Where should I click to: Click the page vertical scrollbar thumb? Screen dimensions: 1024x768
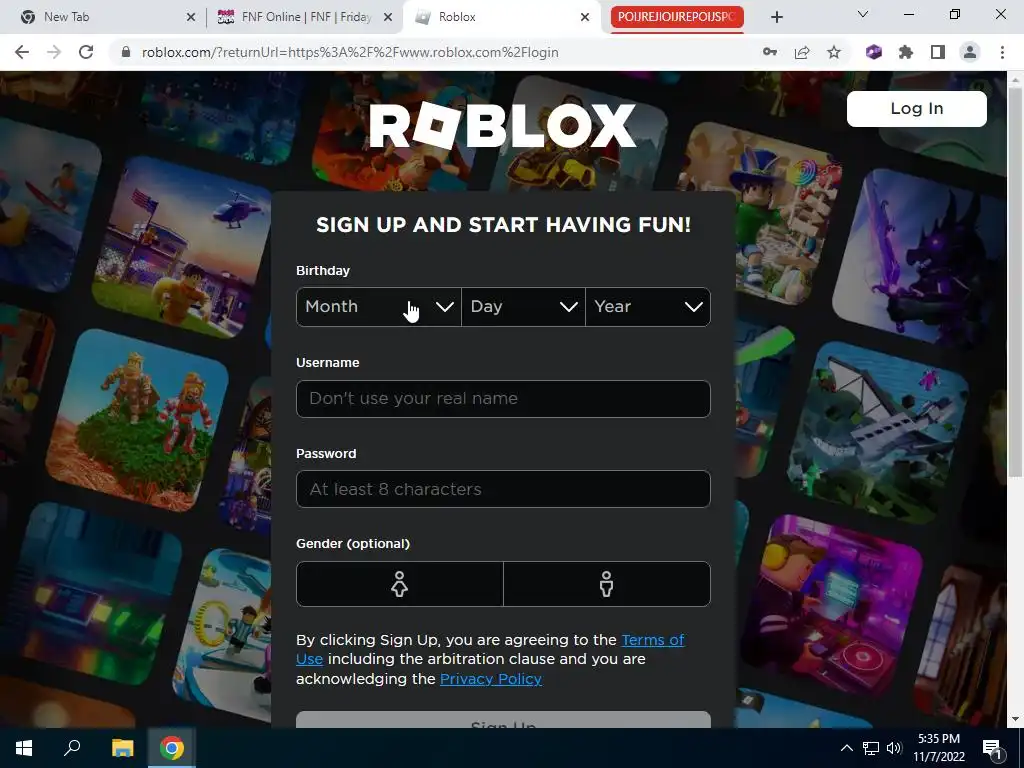coord(1015,281)
